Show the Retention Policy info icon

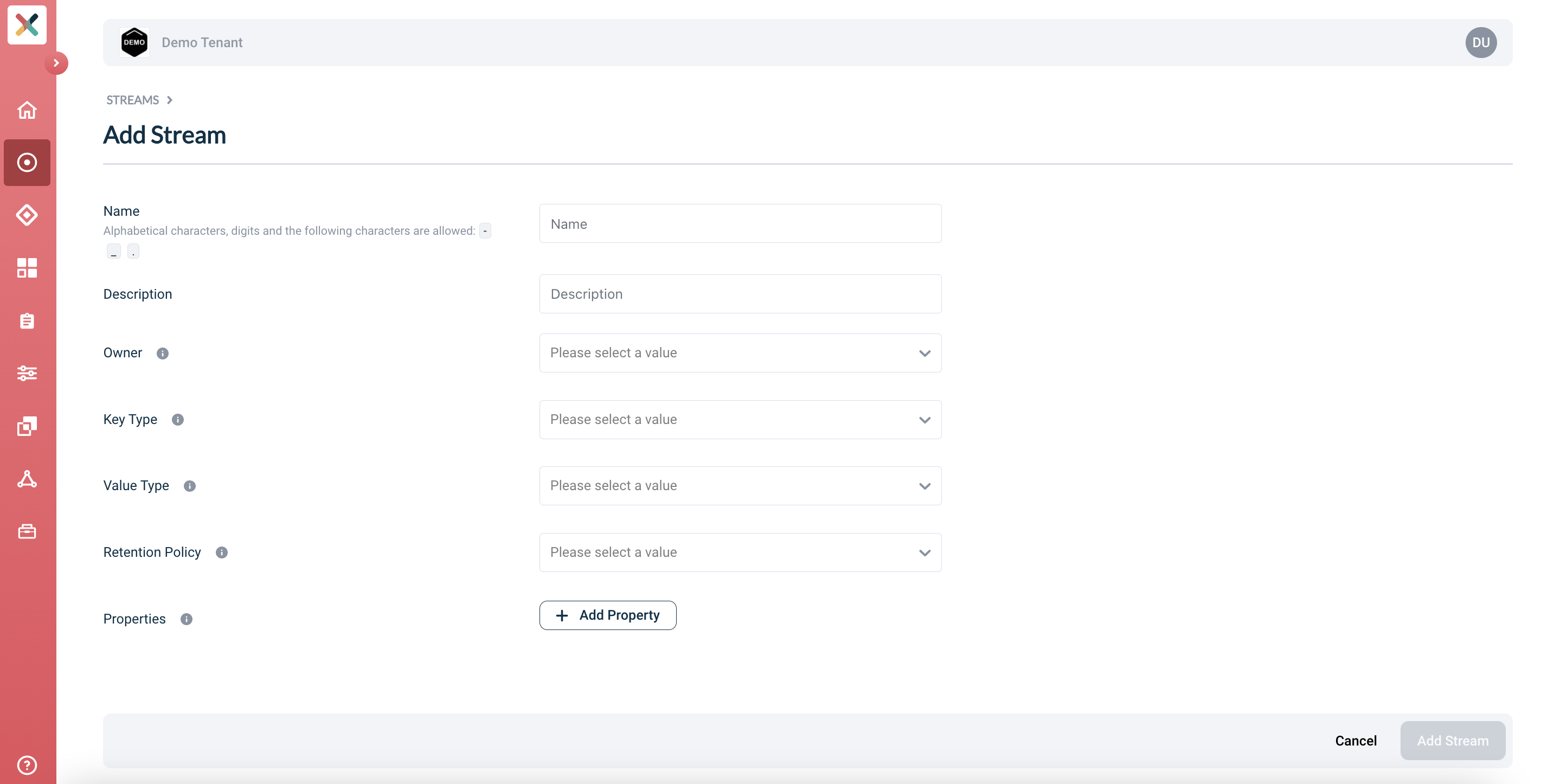221,552
